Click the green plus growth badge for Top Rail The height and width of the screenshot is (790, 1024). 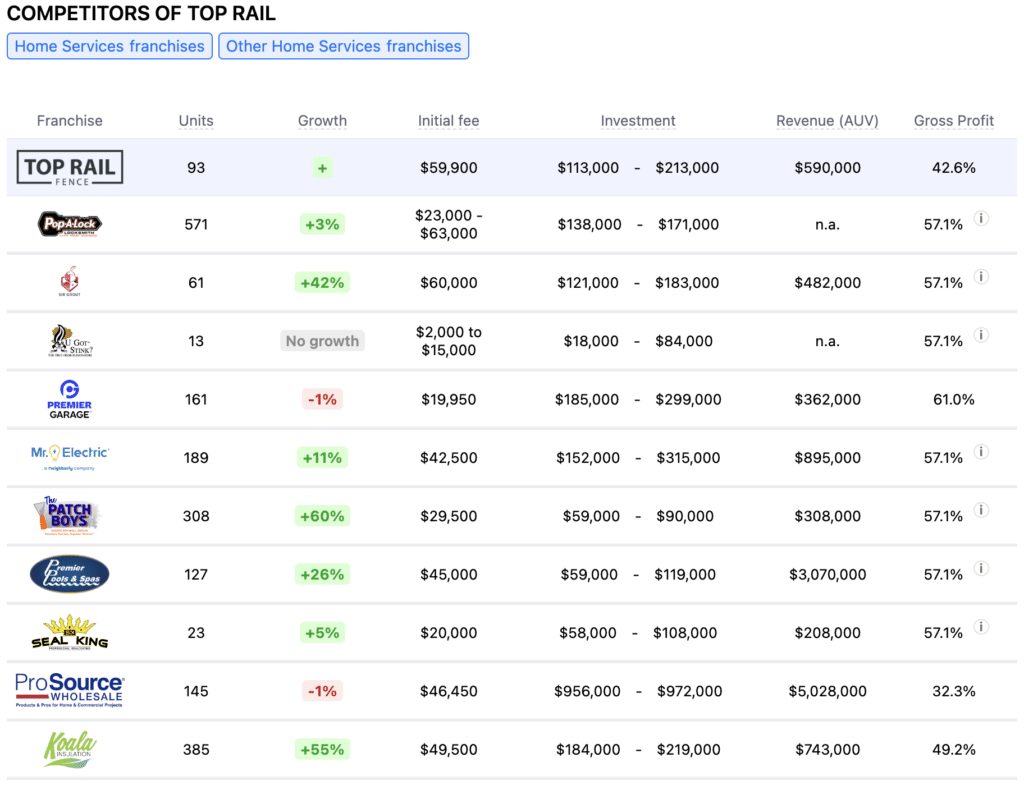click(x=322, y=168)
